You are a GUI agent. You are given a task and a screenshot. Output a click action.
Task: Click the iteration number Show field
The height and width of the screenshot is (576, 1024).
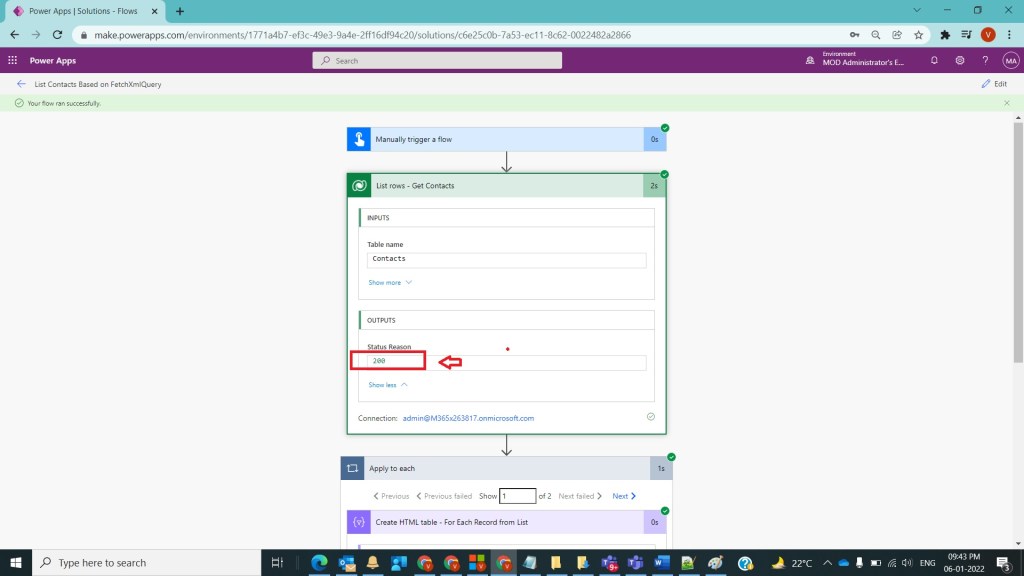tap(518, 496)
